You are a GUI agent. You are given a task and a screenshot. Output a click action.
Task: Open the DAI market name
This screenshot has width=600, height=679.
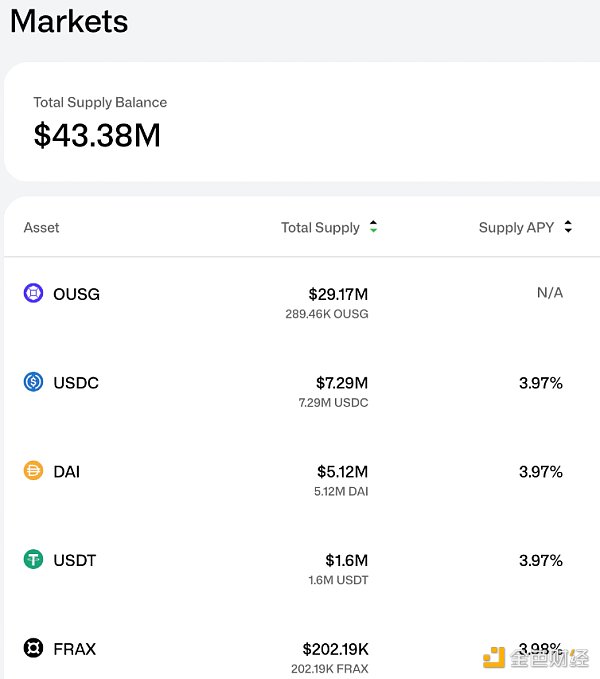[x=66, y=472]
